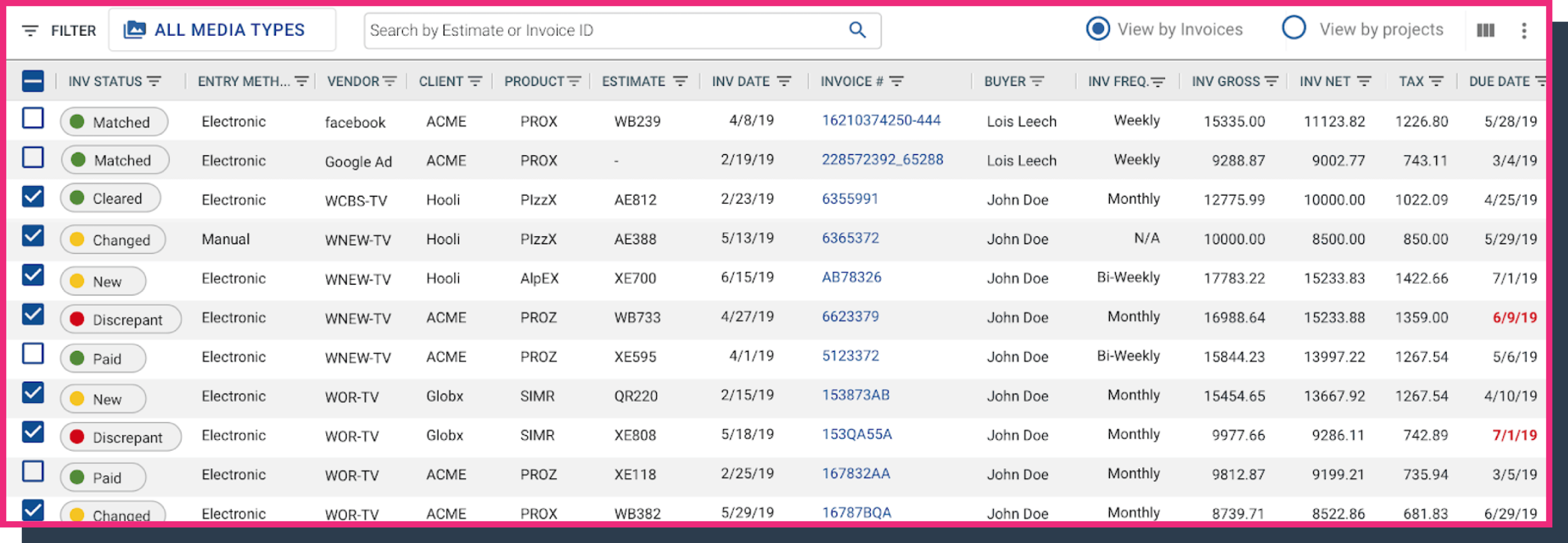The image size is (1568, 543).
Task: Click the search magnifier icon
Action: coord(857,30)
